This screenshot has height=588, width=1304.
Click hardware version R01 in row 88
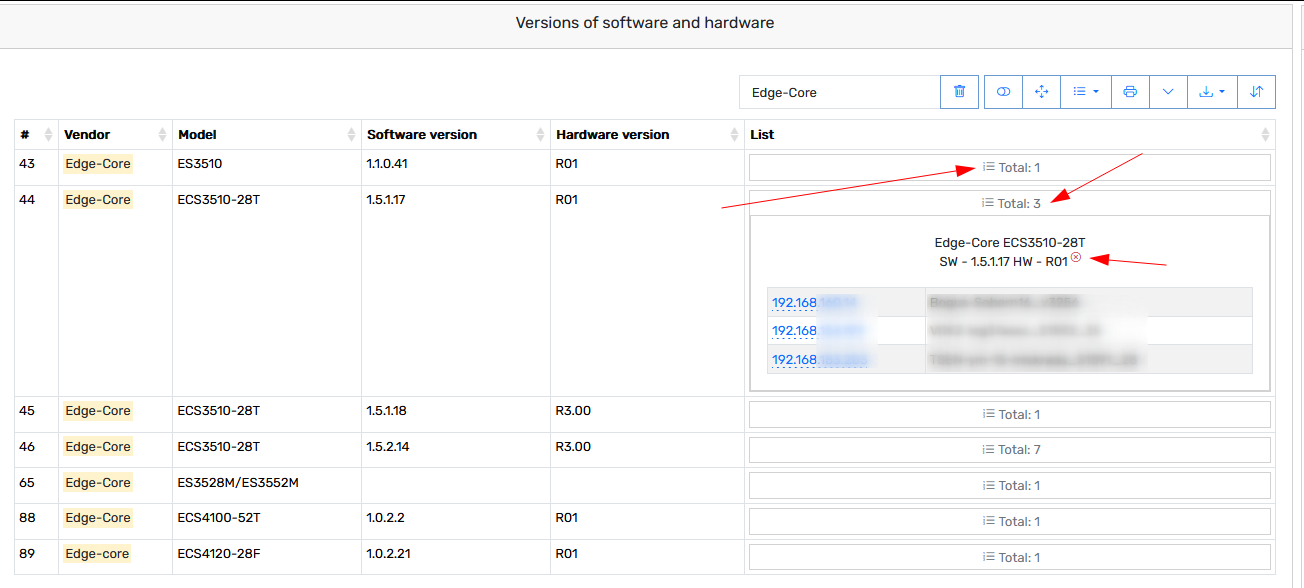click(567, 518)
